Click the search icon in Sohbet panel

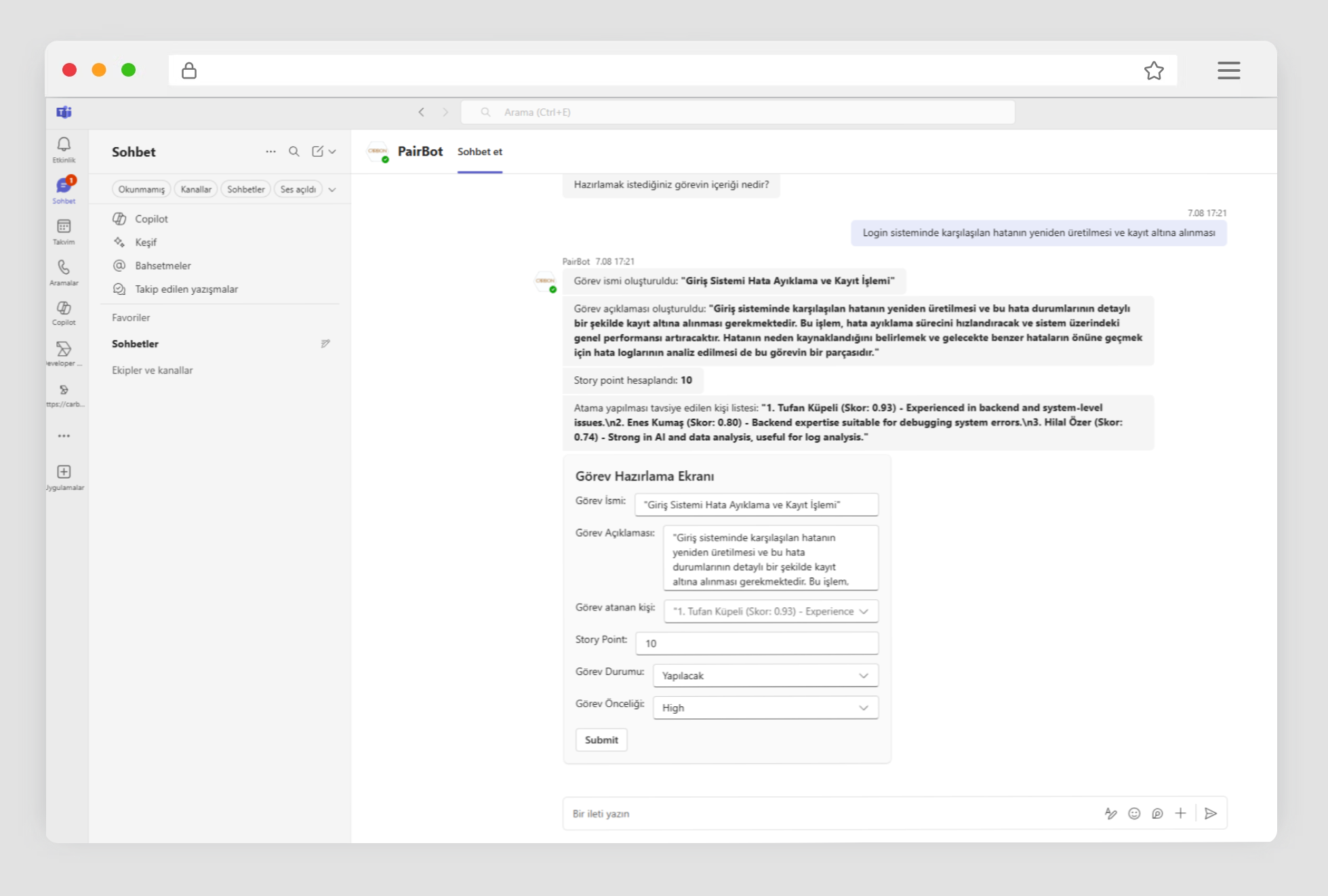[x=294, y=152]
